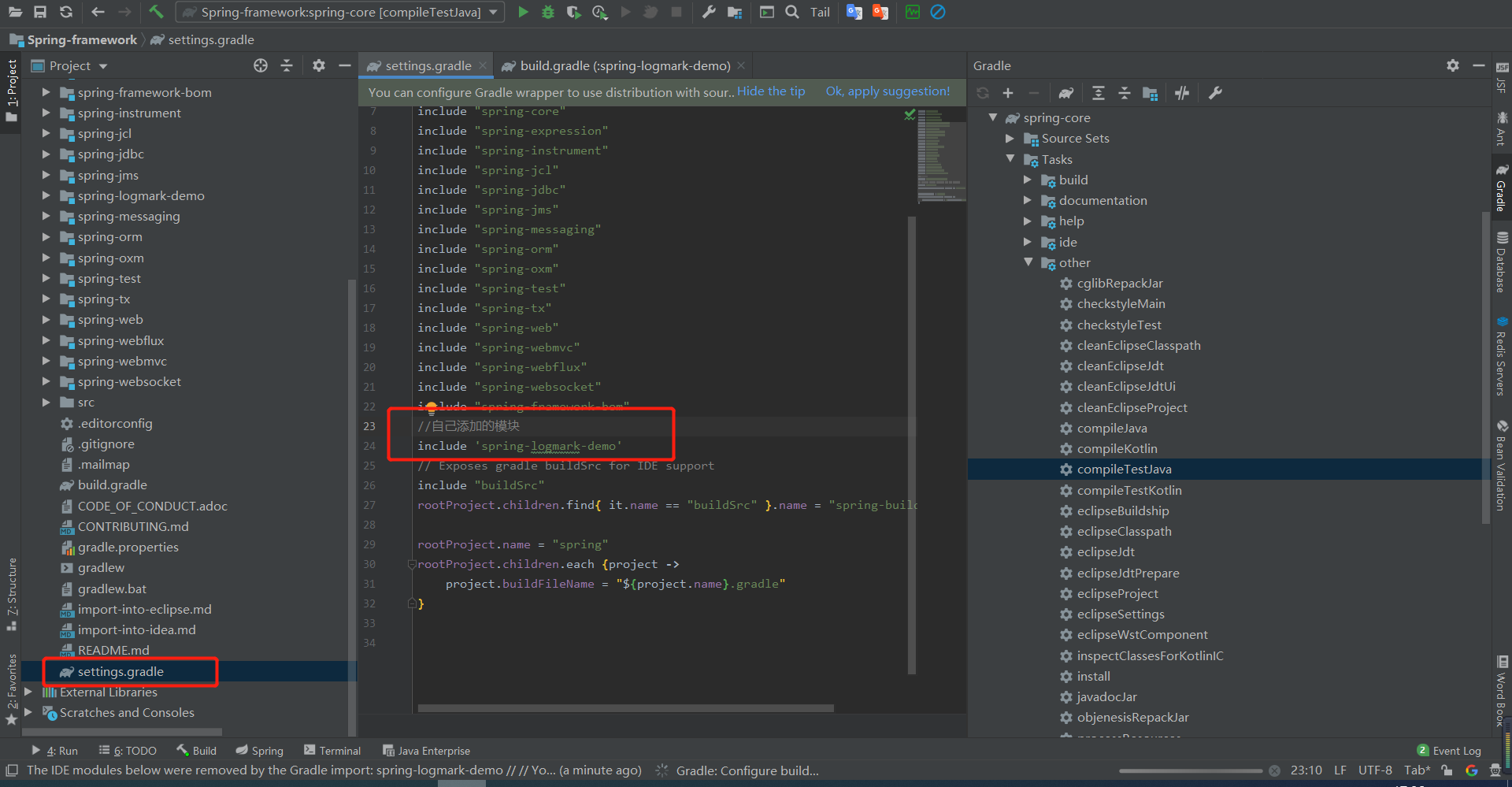This screenshot has height=787, width=1512.
Task: Click Ok, apply suggestion! link
Action: (888, 91)
